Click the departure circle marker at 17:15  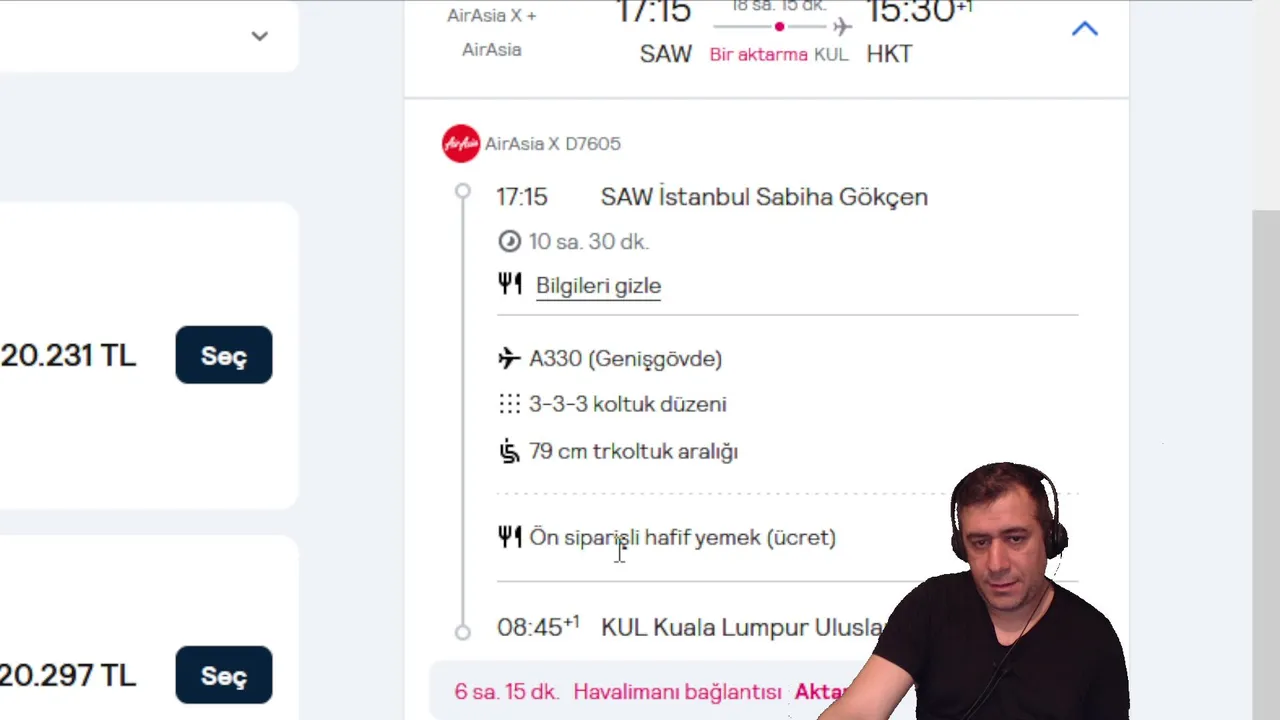[462, 191]
